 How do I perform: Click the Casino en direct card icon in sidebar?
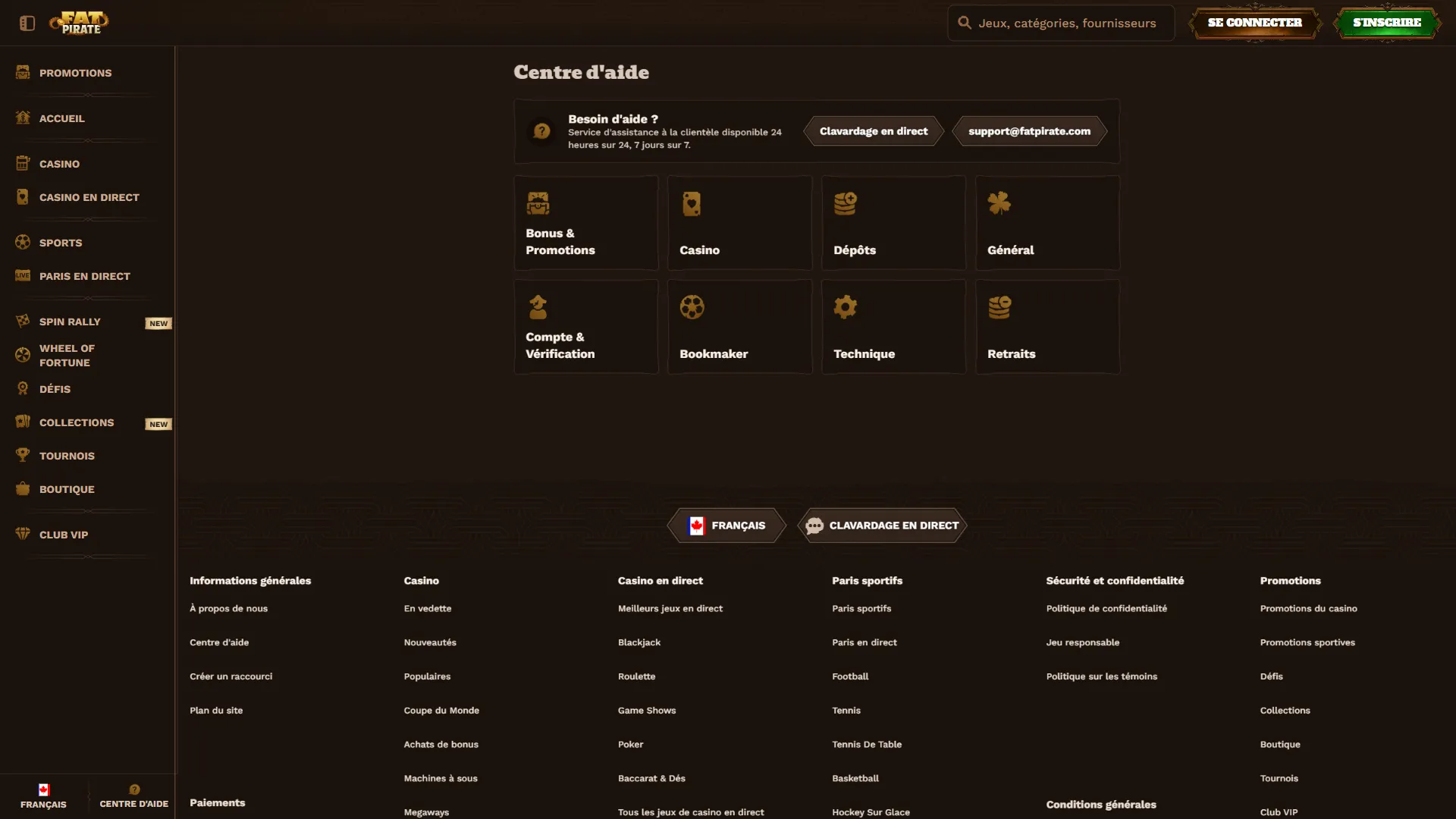coord(23,196)
